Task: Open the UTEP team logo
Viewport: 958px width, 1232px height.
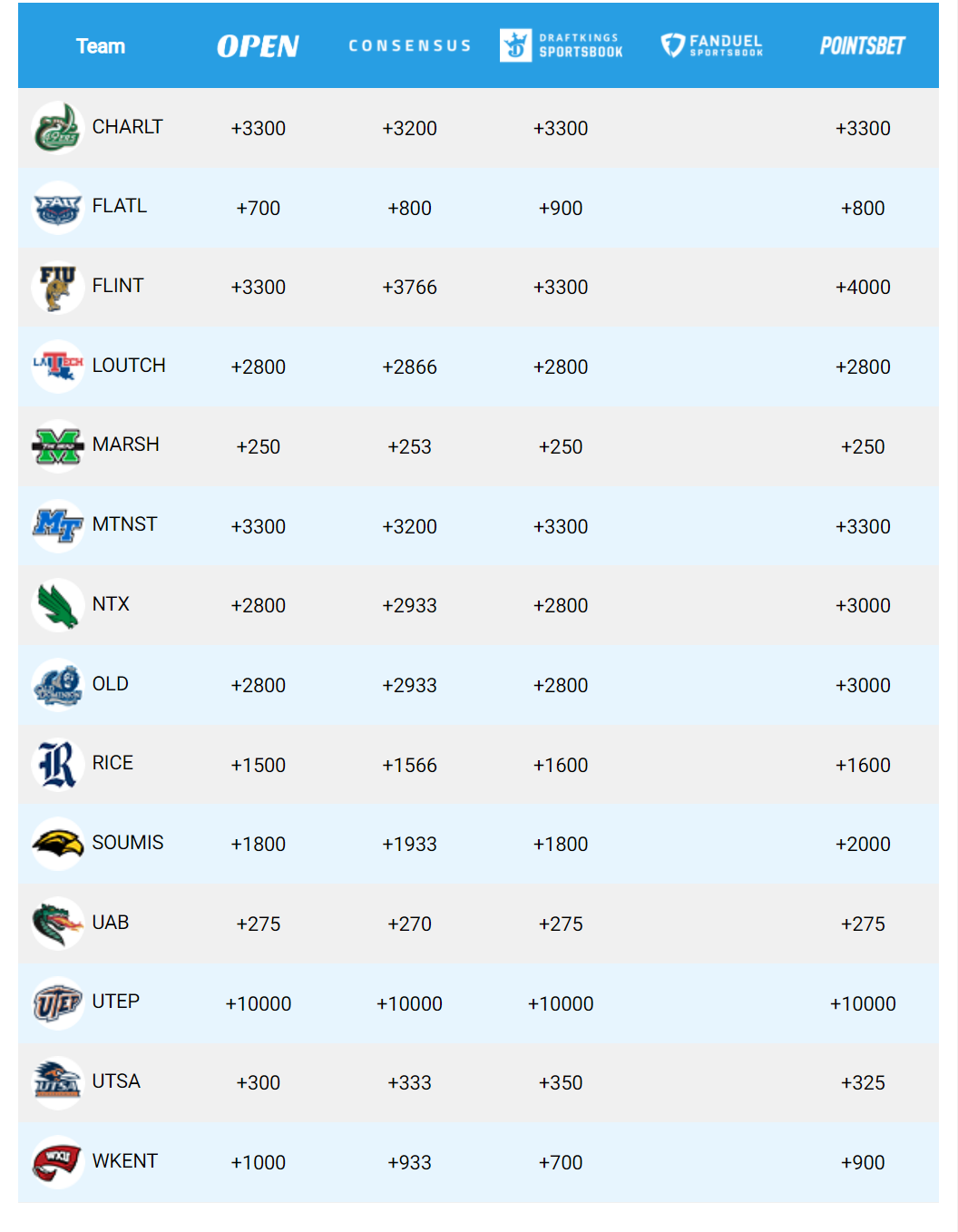Action: pyautogui.click(x=58, y=1002)
